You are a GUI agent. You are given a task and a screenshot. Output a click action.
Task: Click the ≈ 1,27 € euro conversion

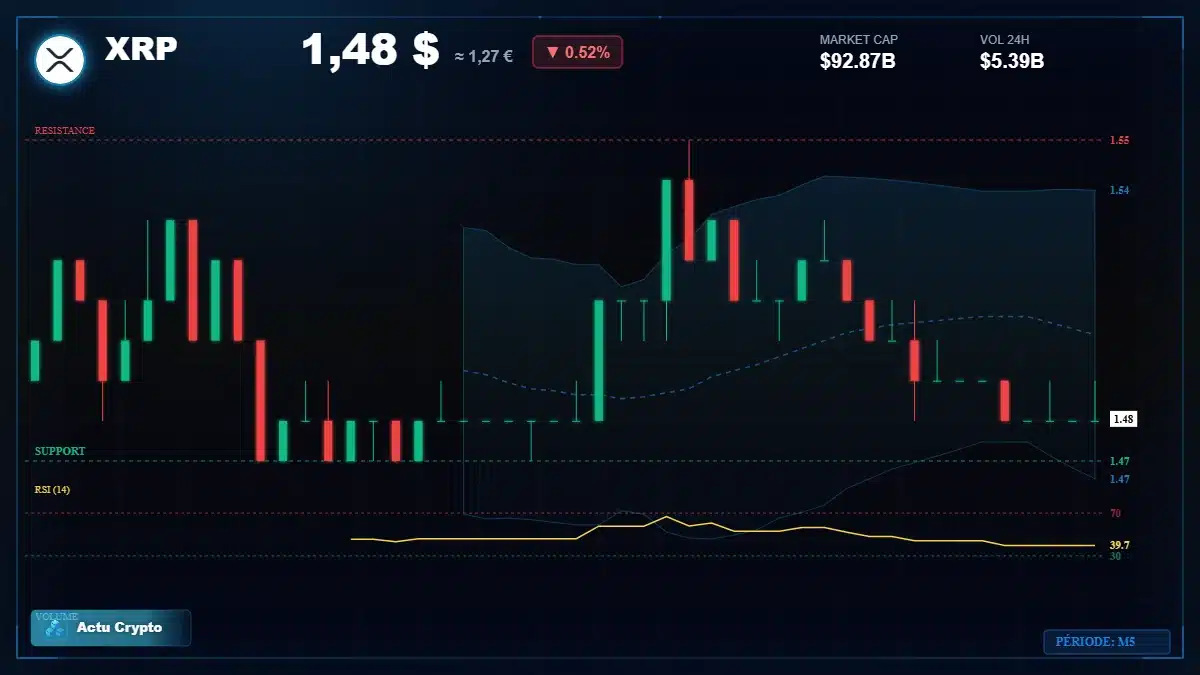pos(483,56)
